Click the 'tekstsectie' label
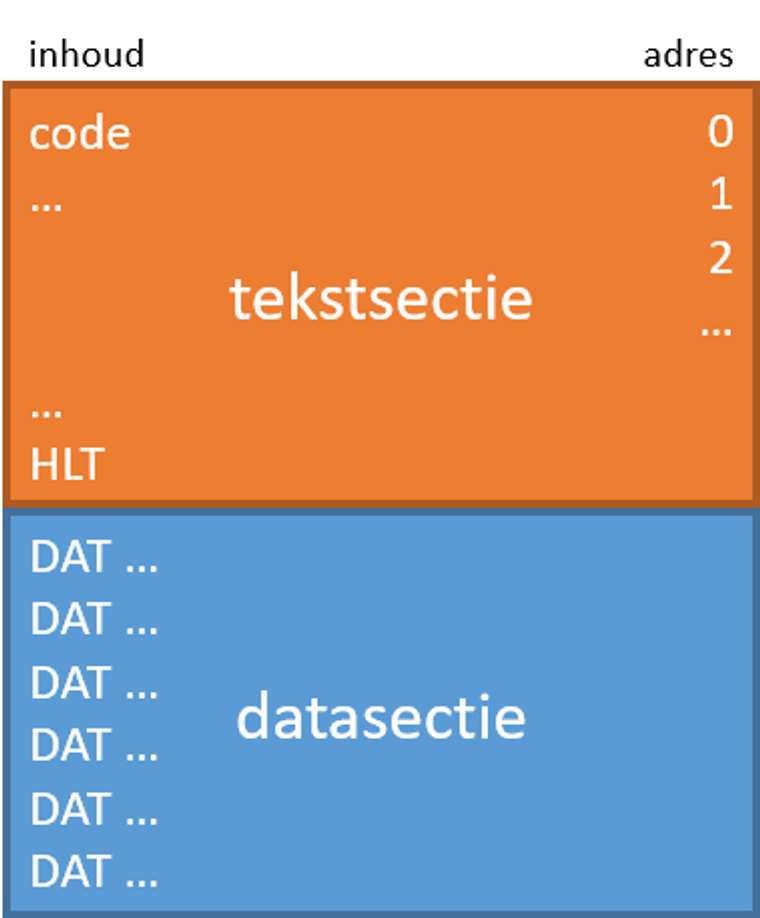Screen dimensions: 760x918 381,297
